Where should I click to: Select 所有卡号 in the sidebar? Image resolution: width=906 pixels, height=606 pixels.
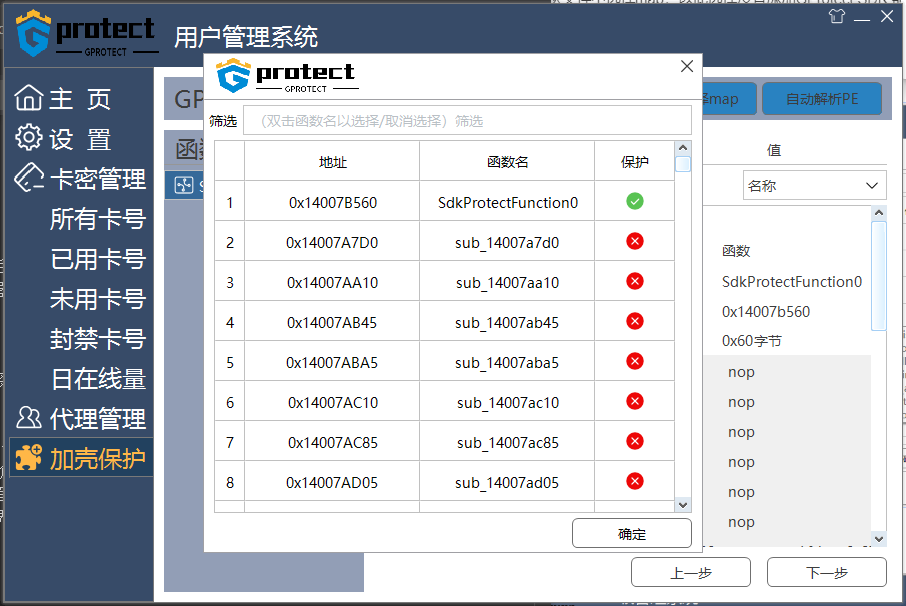[x=98, y=219]
